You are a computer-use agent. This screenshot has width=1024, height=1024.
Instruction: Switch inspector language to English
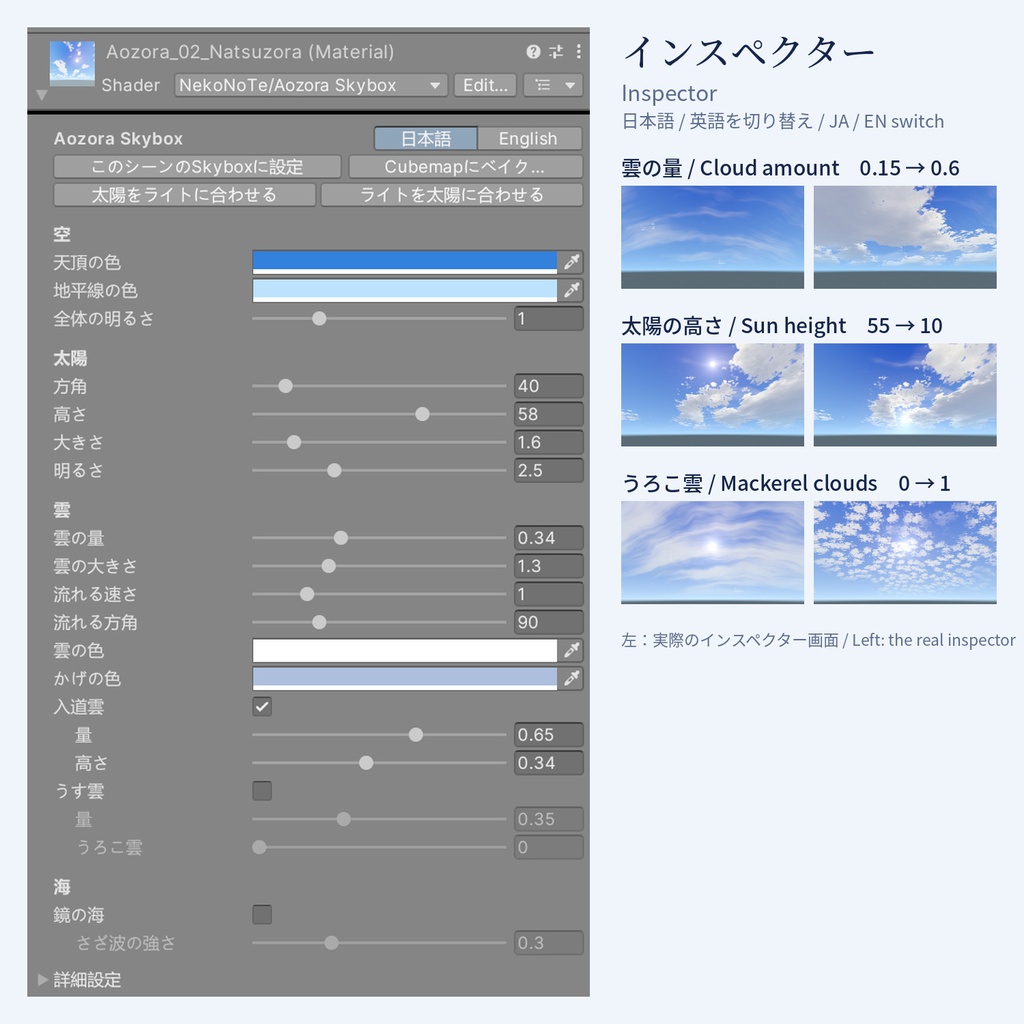pos(529,138)
